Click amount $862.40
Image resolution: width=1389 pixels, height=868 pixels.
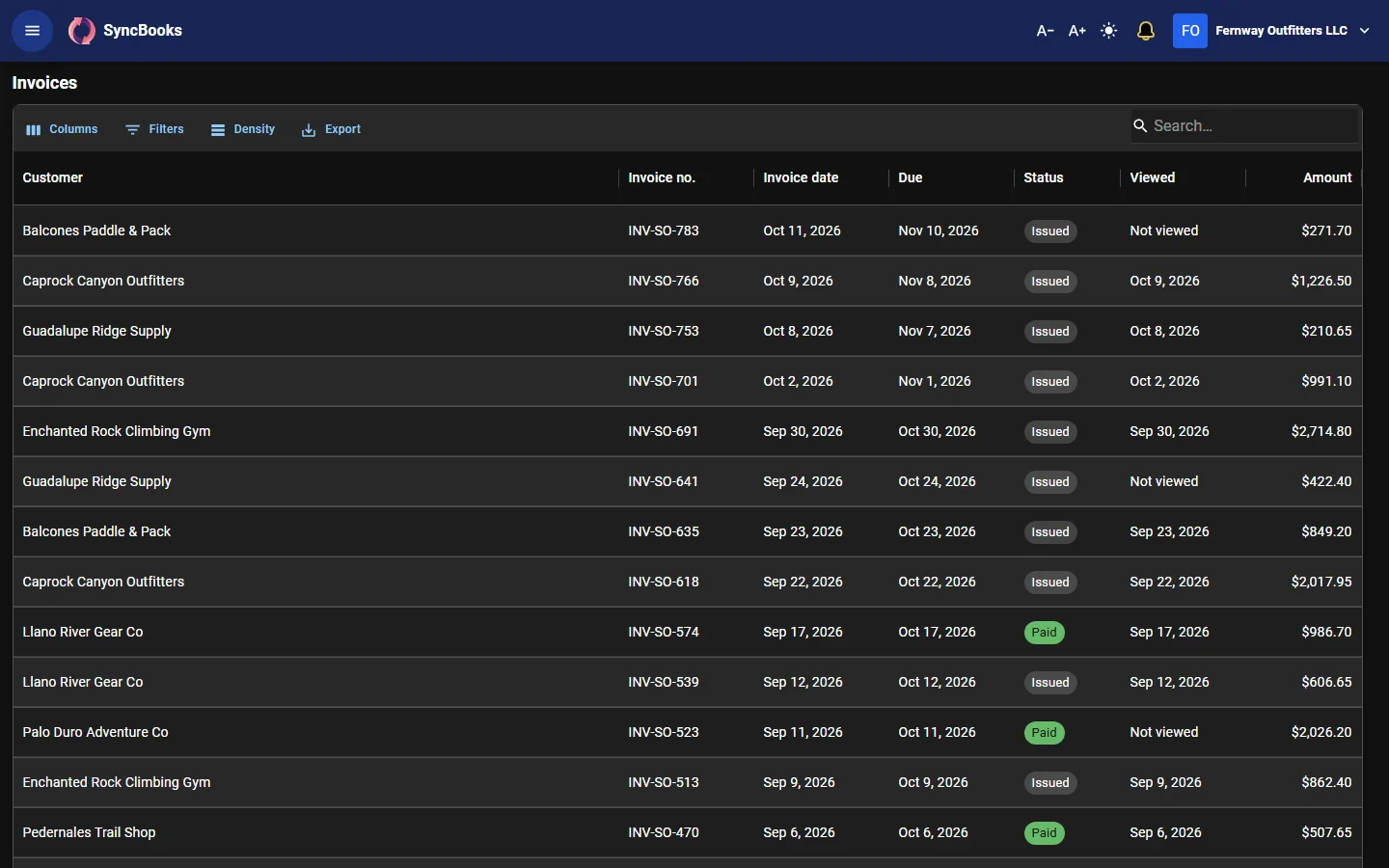coord(1326,782)
